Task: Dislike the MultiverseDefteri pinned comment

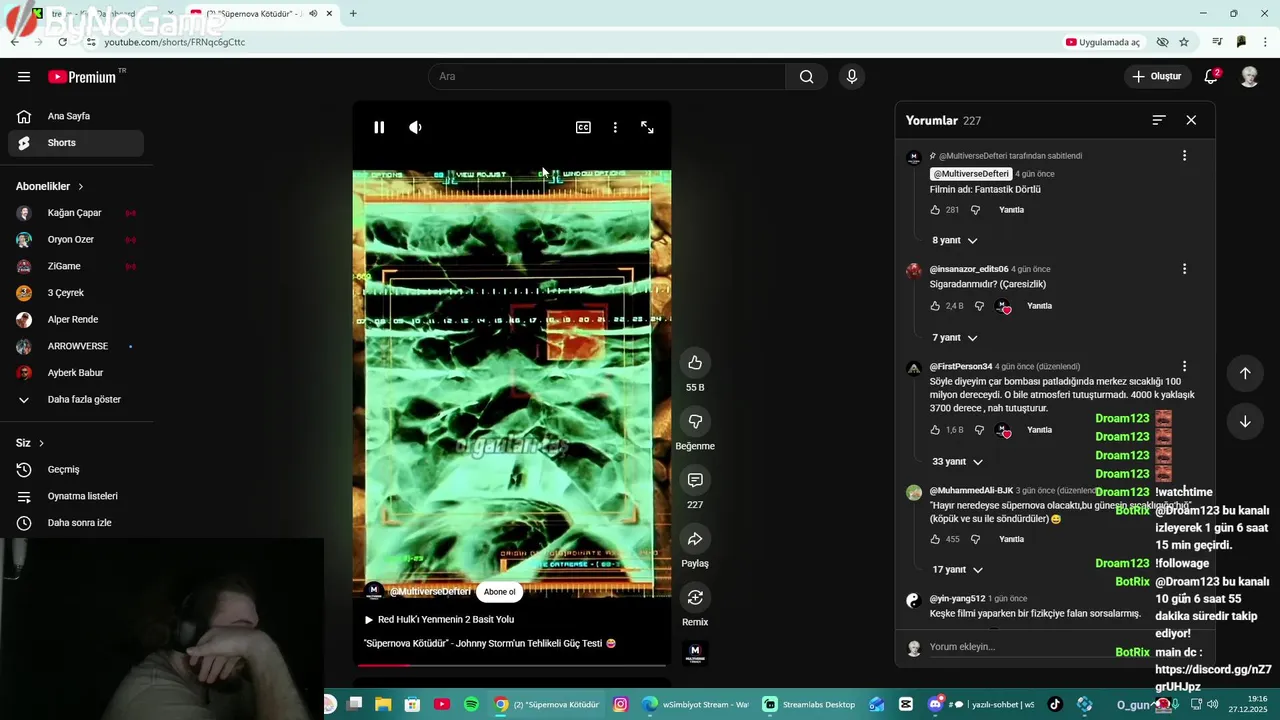Action: (975, 210)
